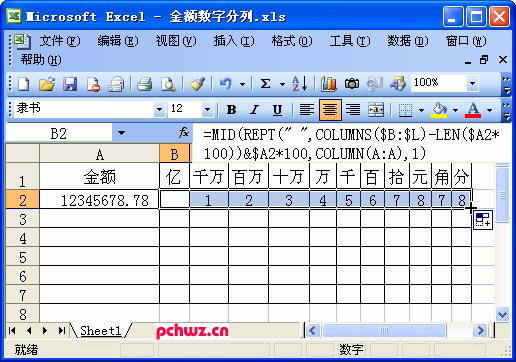
Task: Expand fill color palette arrow
Action: click(455, 110)
